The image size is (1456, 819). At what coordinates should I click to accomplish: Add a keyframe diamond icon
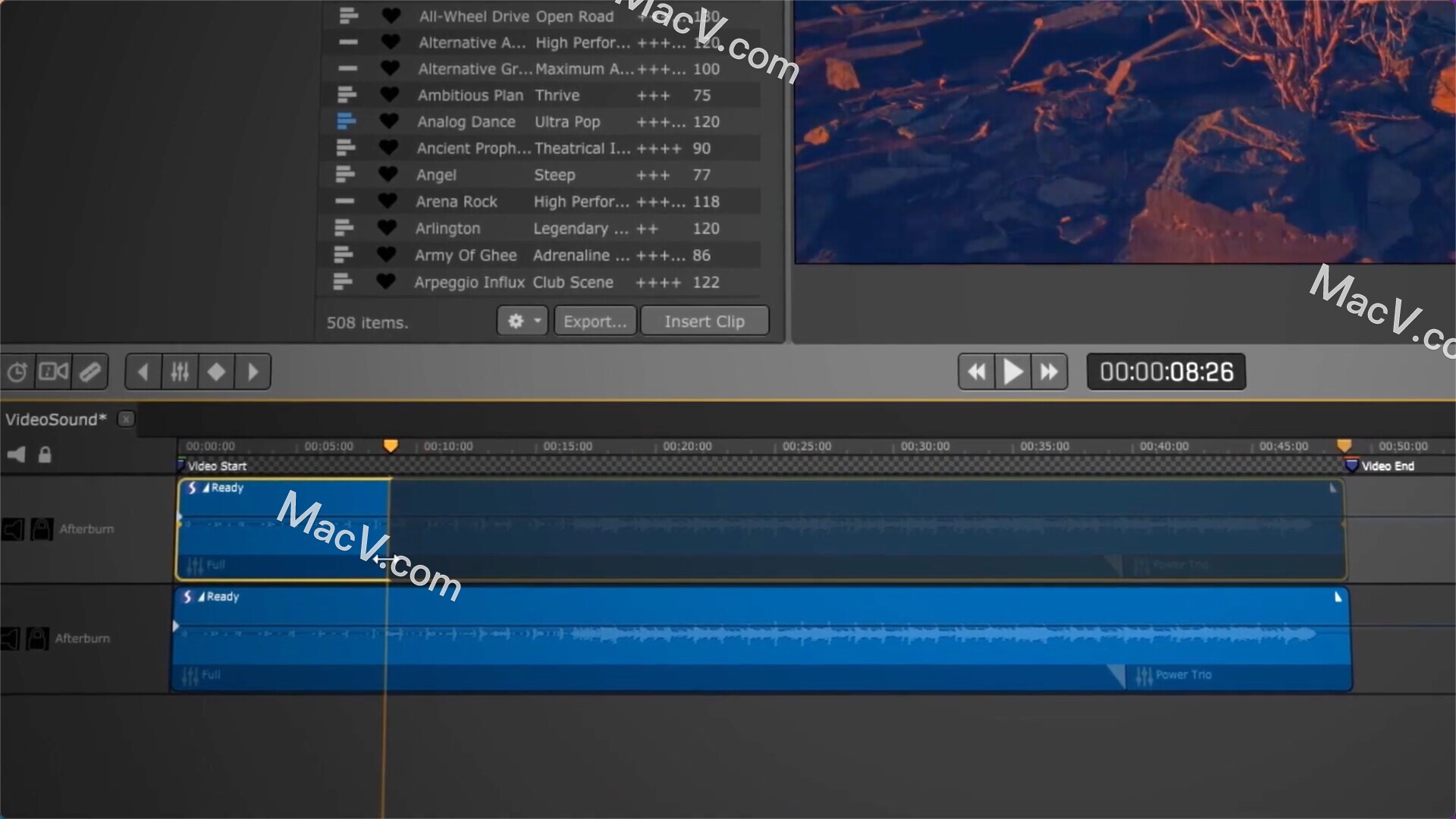[216, 372]
